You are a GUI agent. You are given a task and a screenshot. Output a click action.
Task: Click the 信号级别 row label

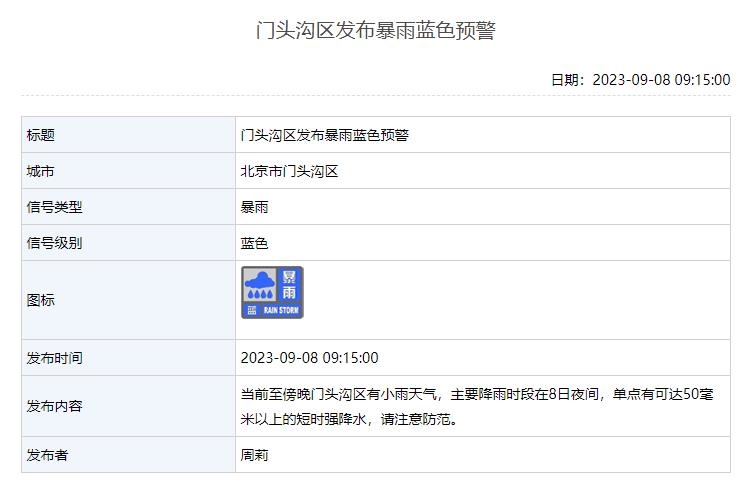[x=54, y=243]
